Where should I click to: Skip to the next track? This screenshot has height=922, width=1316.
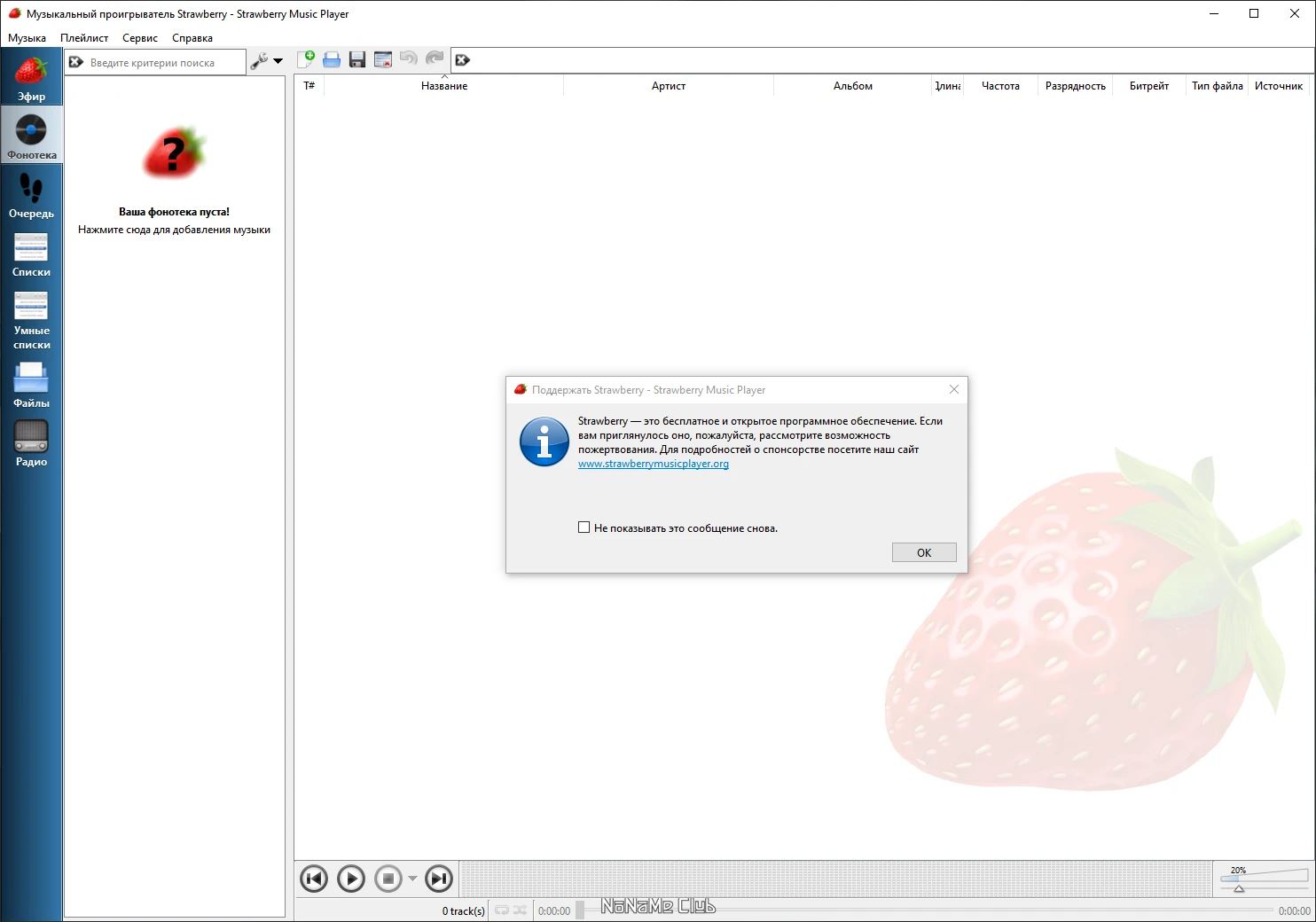pyautogui.click(x=439, y=879)
